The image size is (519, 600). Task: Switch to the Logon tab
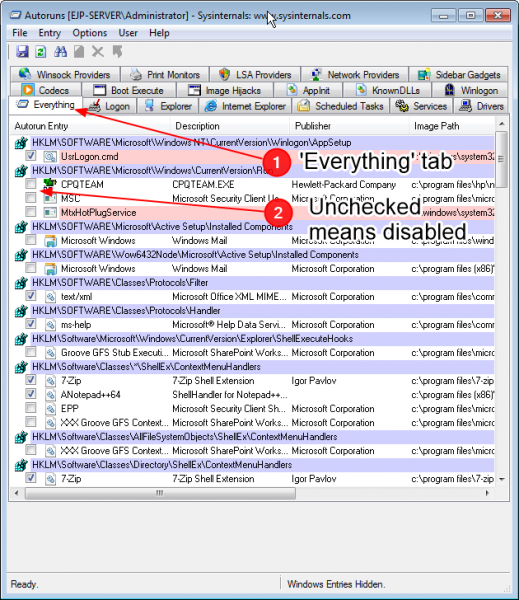pyautogui.click(x=109, y=106)
